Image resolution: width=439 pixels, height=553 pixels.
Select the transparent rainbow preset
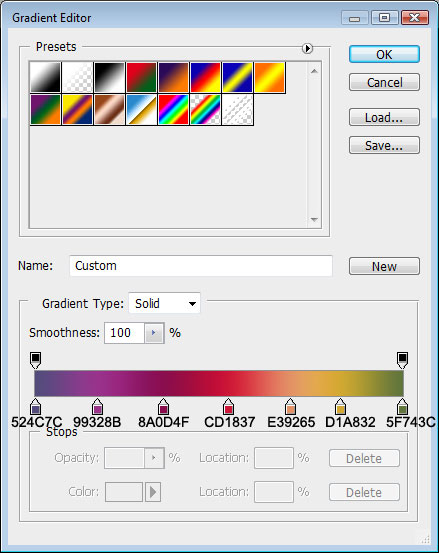click(205, 109)
